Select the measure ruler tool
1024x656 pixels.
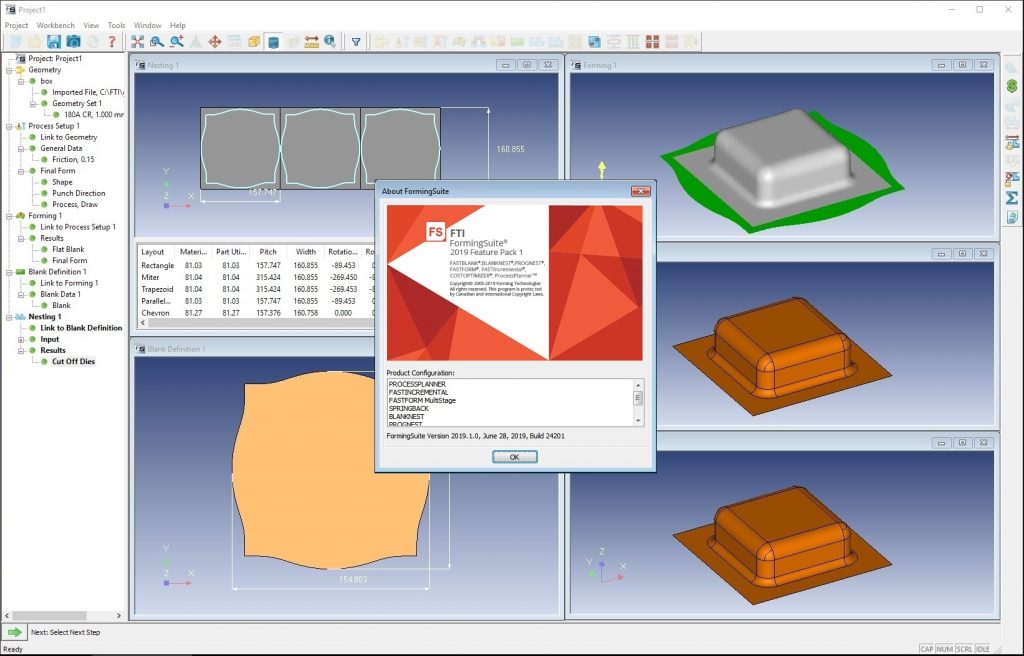click(x=312, y=42)
